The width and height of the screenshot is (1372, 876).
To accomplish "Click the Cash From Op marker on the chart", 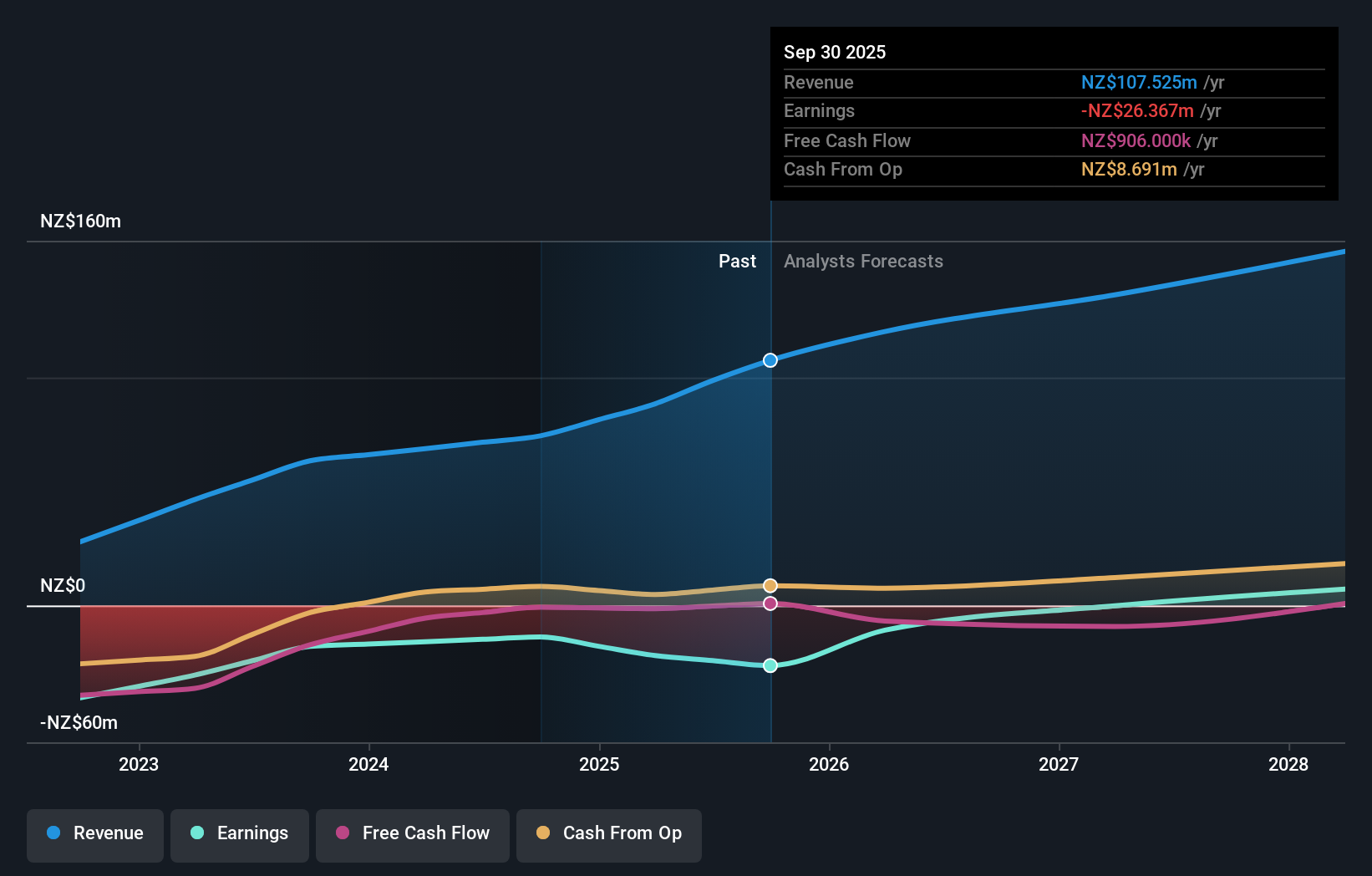I will coord(770,584).
